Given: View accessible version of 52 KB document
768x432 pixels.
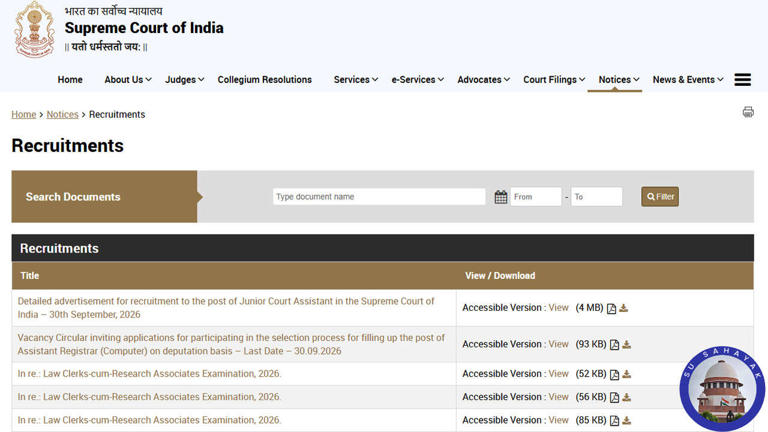Looking at the screenshot, I should [x=558, y=374].
